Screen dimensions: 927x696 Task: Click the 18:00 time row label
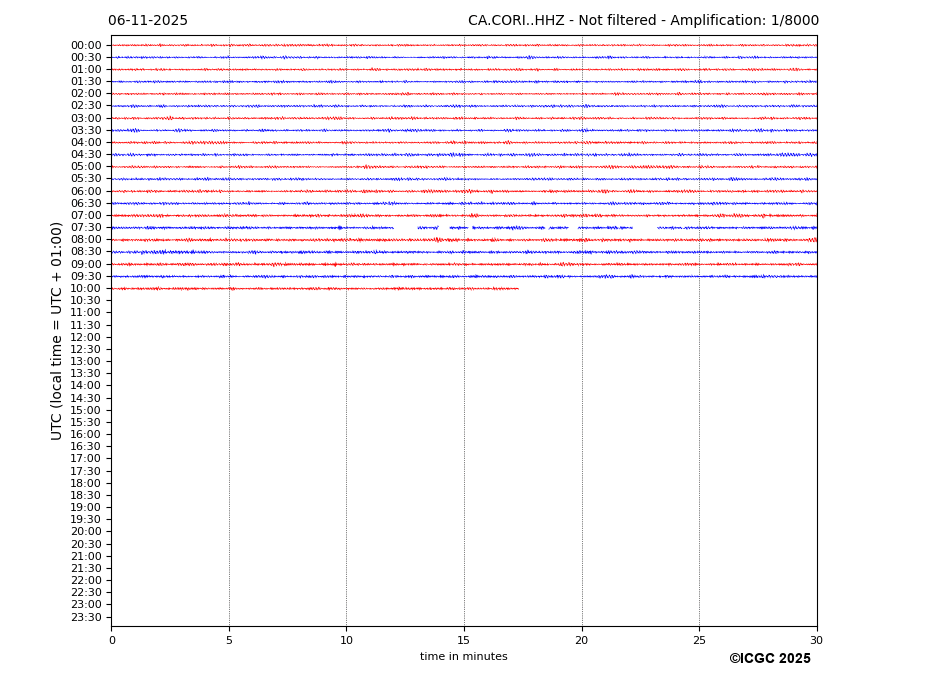coord(86,484)
